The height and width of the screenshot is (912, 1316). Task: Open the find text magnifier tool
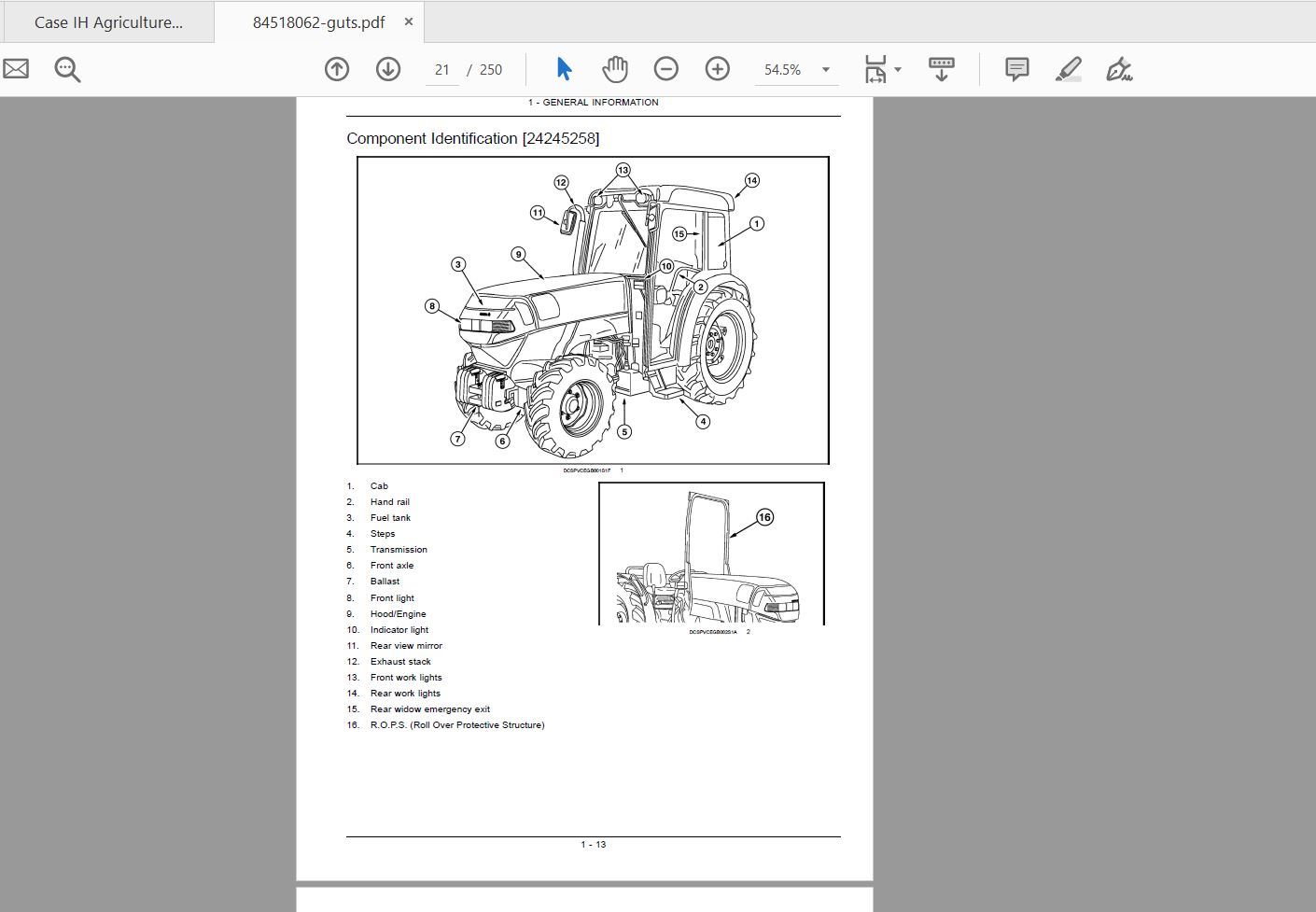pyautogui.click(x=67, y=69)
